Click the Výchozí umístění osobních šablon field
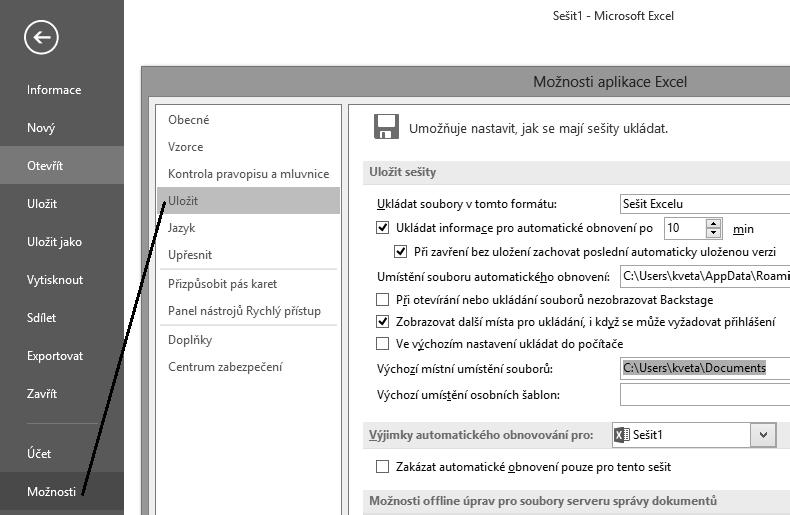790x515 pixels. (705, 395)
